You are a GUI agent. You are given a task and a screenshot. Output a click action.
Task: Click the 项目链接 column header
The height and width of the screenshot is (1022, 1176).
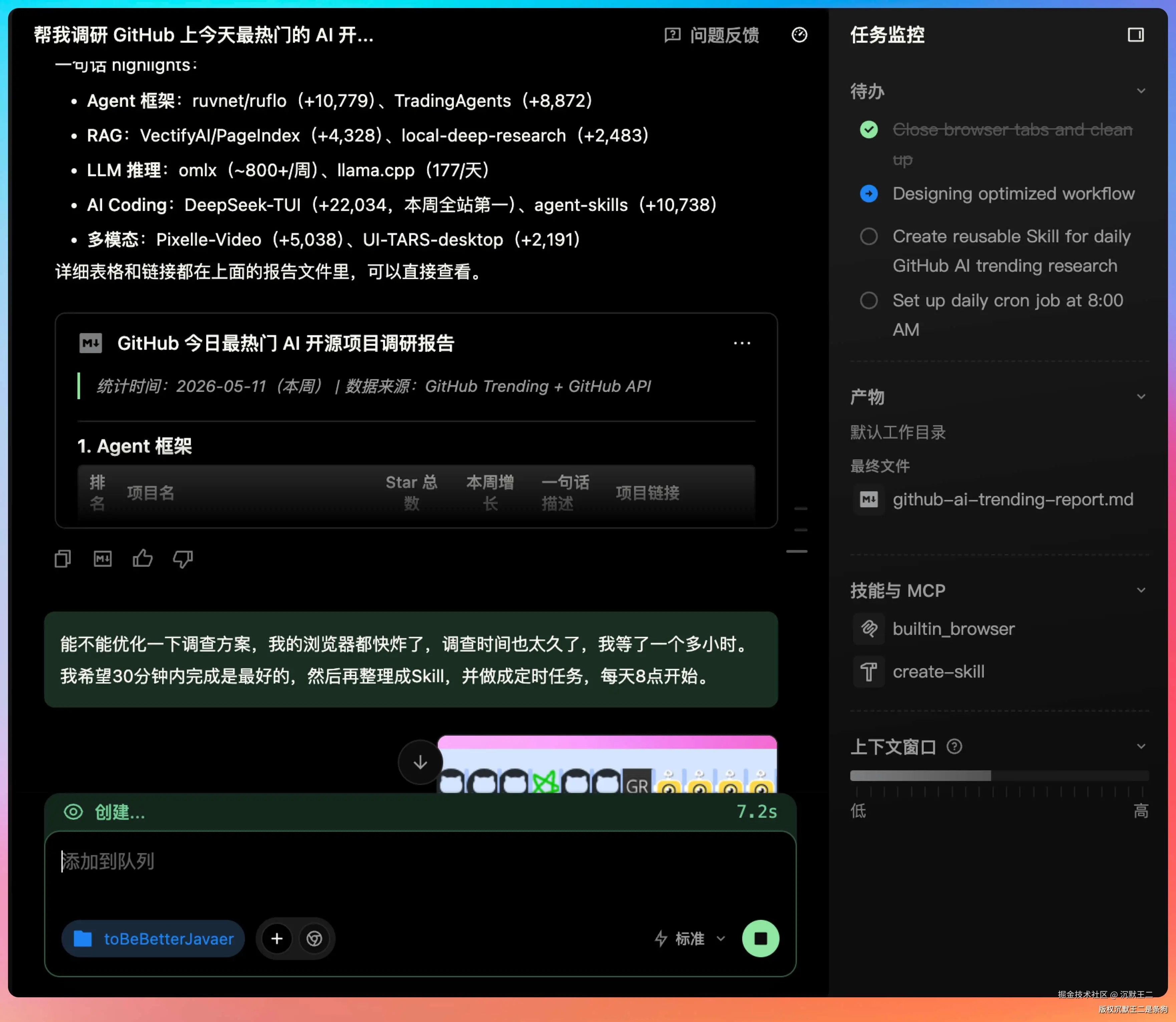(x=647, y=493)
